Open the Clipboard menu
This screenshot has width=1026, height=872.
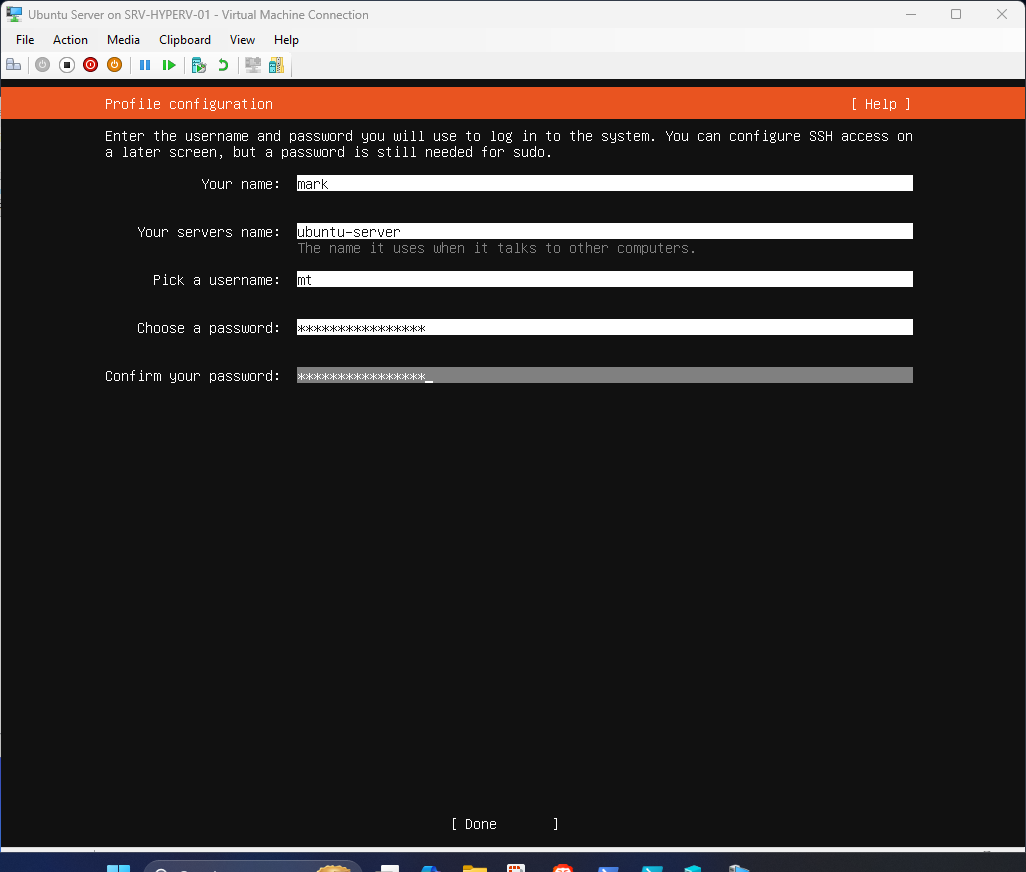pos(184,40)
